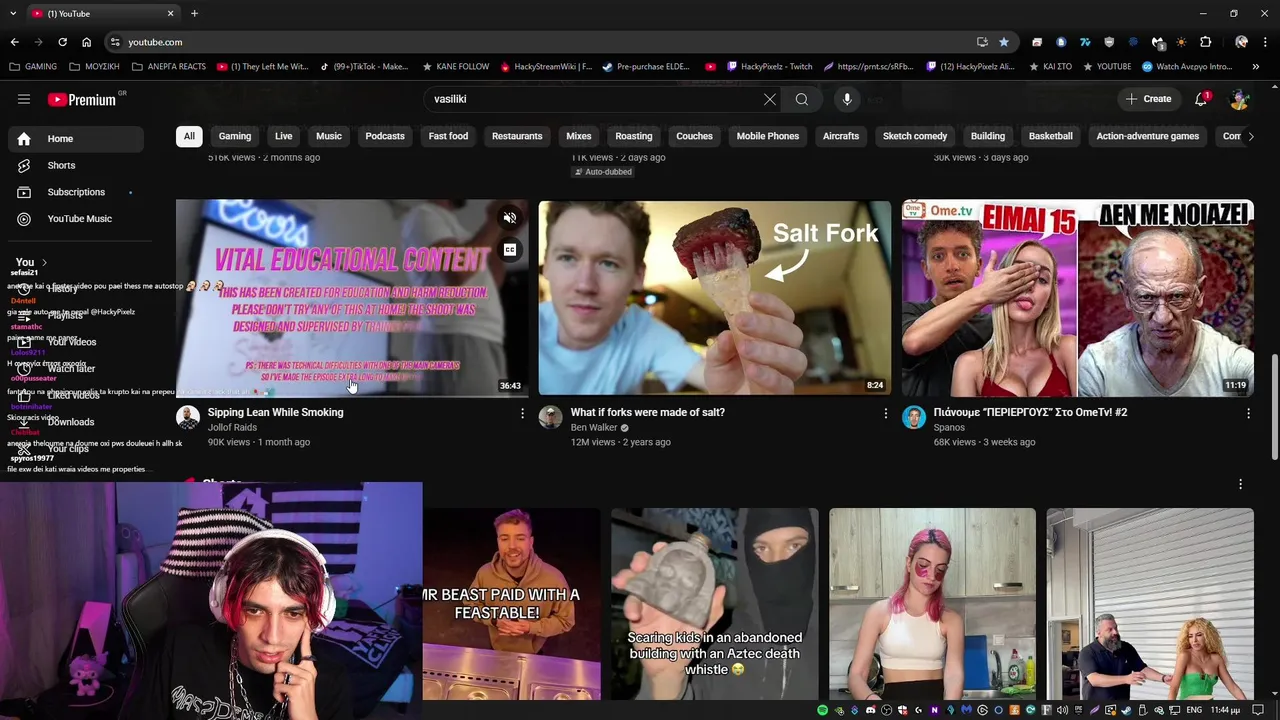The image size is (1280, 720).
Task: Show hidden bookmarks with the double chevron
Action: click(1256, 67)
